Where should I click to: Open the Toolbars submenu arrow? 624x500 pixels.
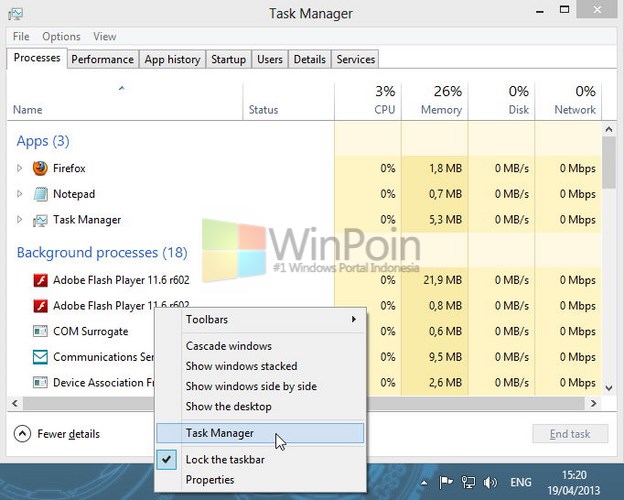click(353, 319)
